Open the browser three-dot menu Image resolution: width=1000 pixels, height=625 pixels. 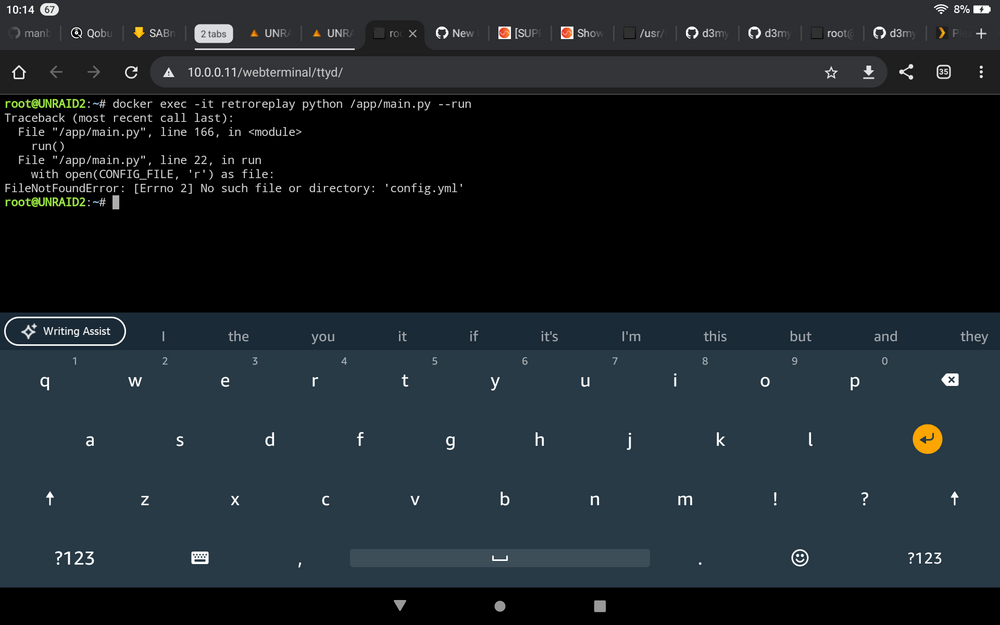[x=981, y=72]
